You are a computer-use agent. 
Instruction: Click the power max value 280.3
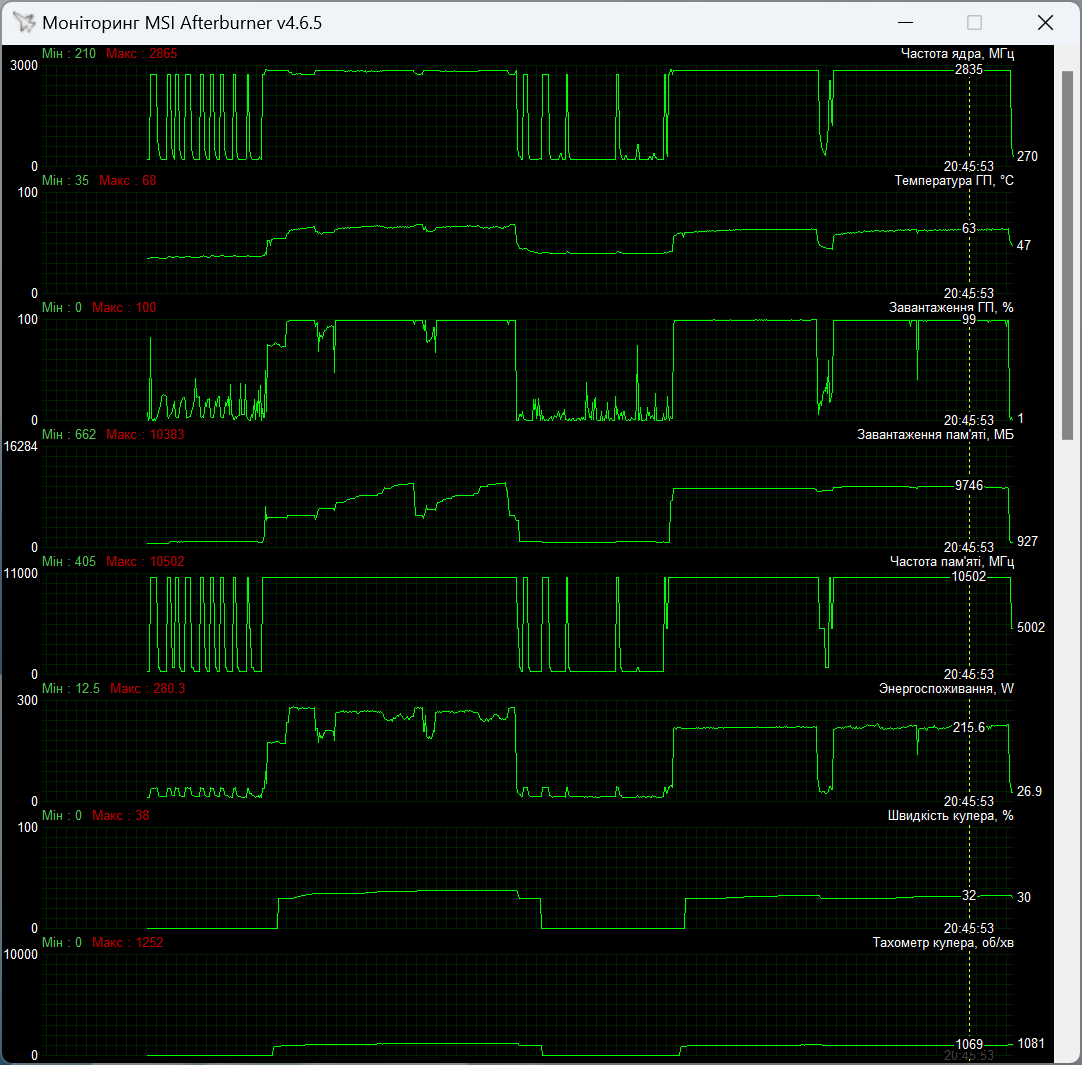click(169, 689)
